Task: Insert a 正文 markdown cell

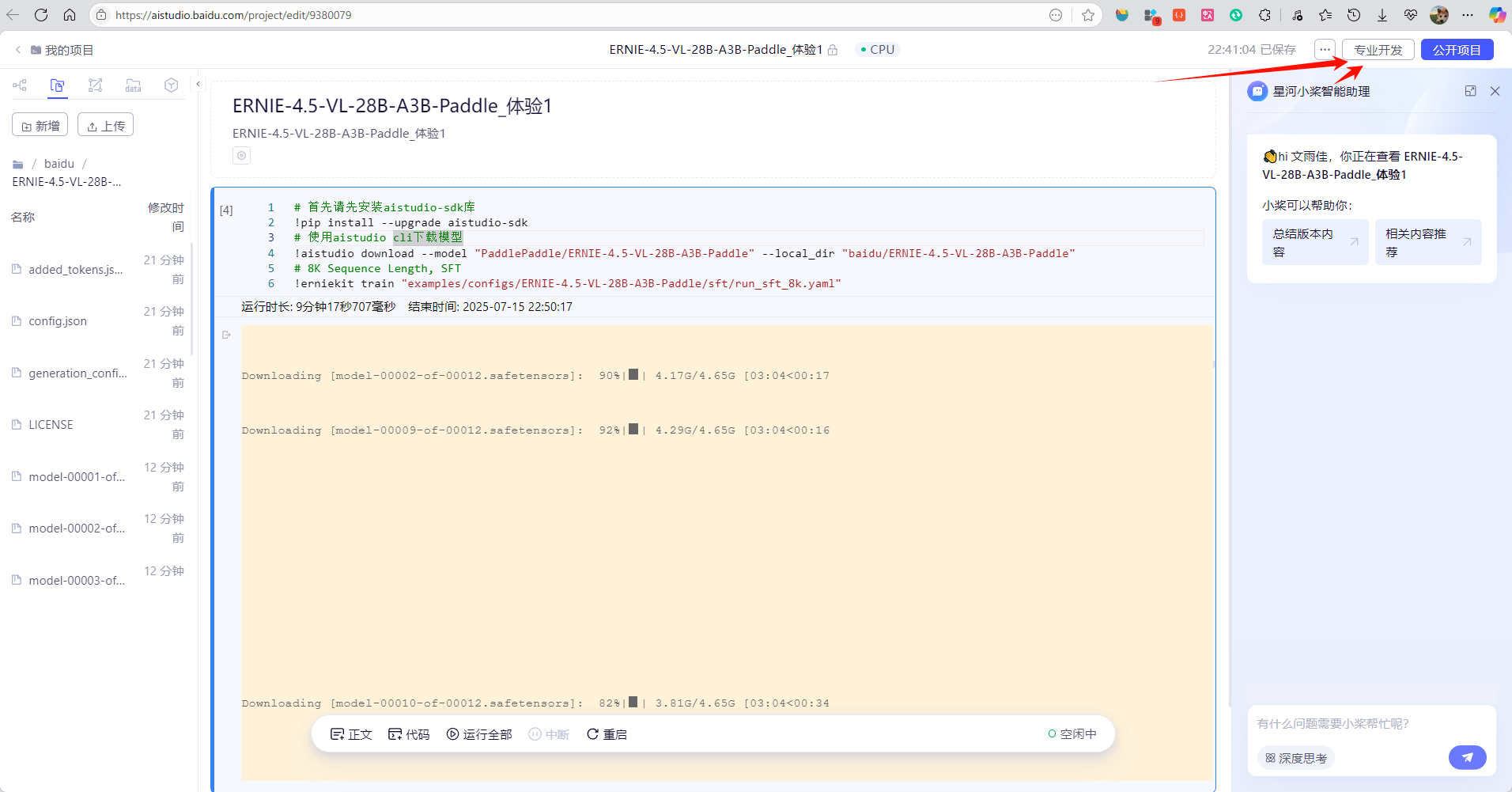Action: click(351, 734)
